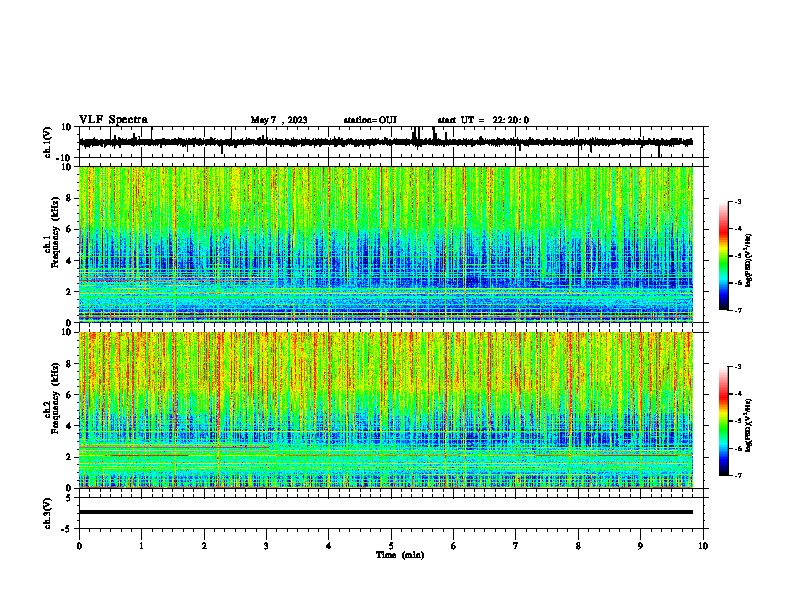792x612 pixels.
Task: Click the upper color bar beside ch.1
Action: [724, 256]
